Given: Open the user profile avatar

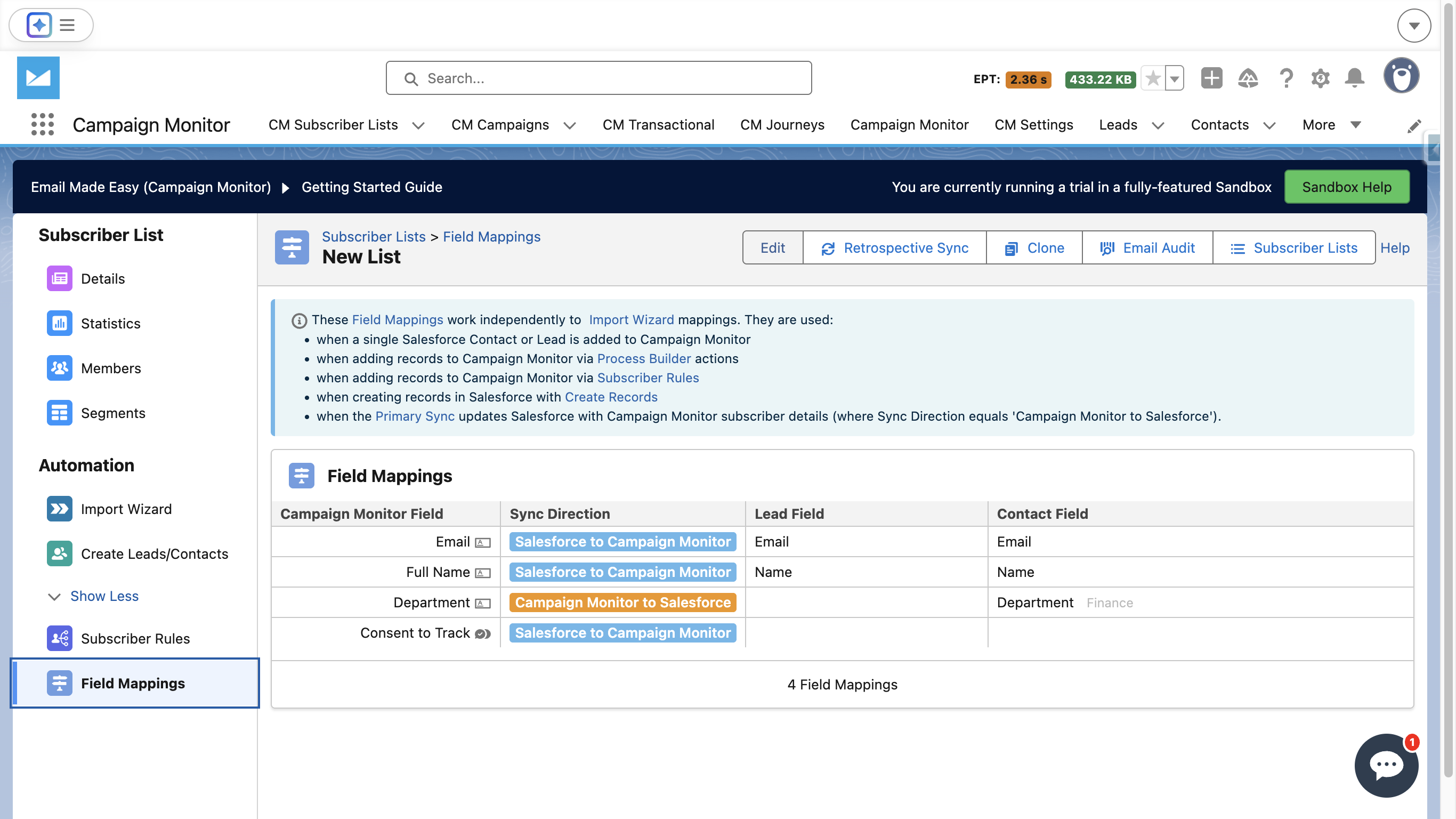Looking at the screenshot, I should point(1401,76).
